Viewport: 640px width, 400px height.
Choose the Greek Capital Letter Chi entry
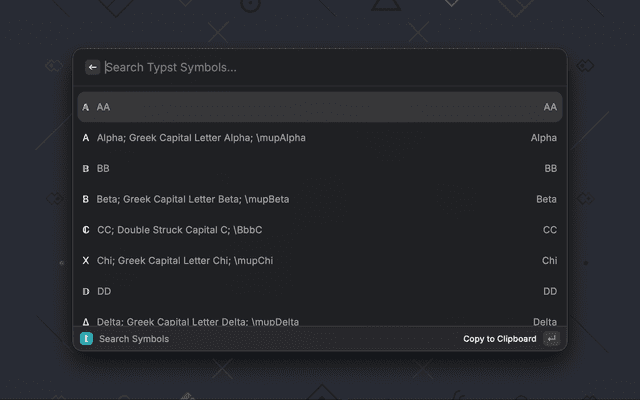coord(320,261)
